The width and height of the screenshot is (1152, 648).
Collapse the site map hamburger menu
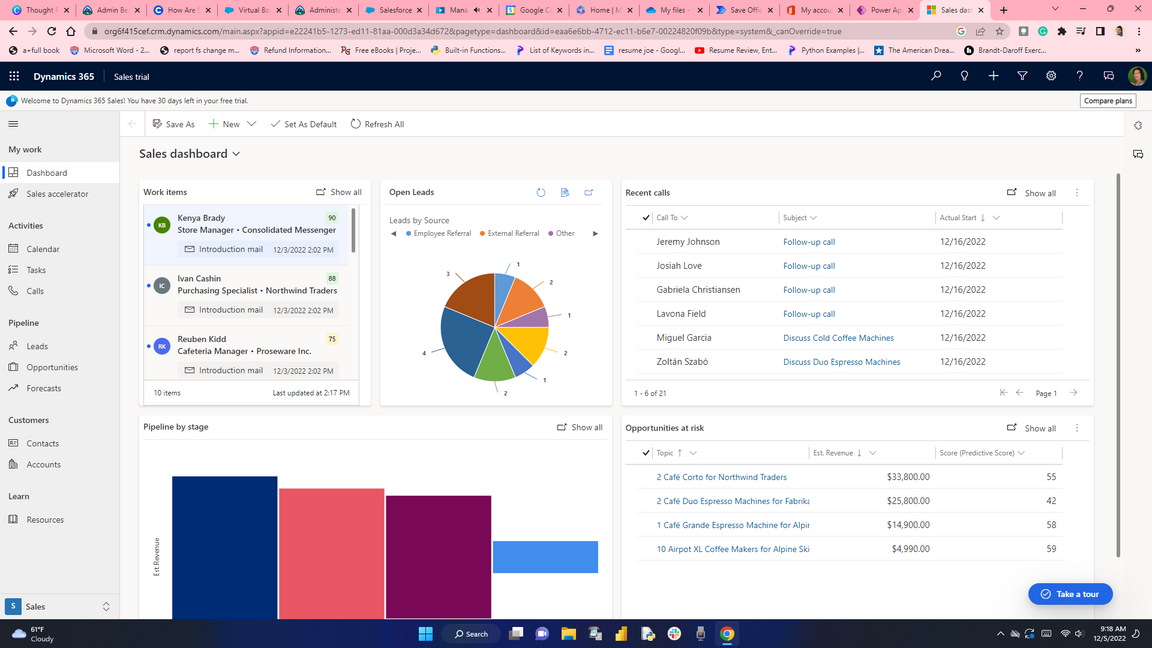click(x=13, y=124)
